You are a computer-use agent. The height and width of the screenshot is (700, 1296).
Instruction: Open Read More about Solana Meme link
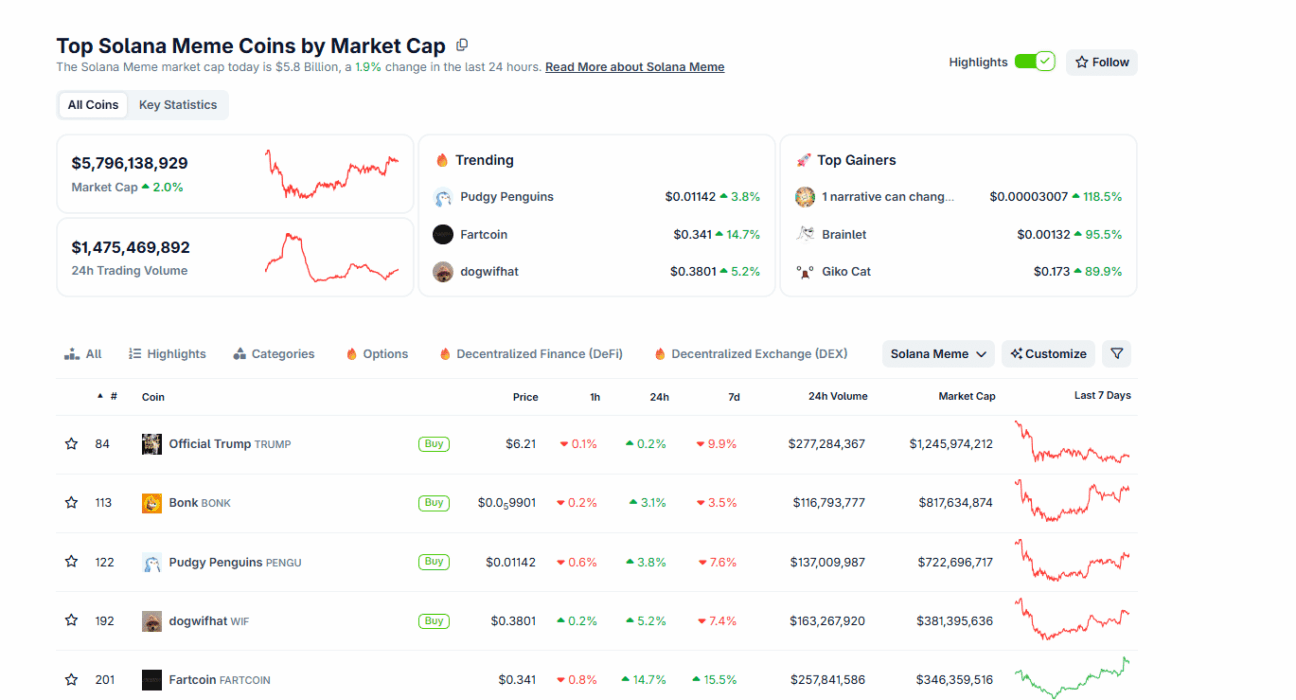coord(634,67)
